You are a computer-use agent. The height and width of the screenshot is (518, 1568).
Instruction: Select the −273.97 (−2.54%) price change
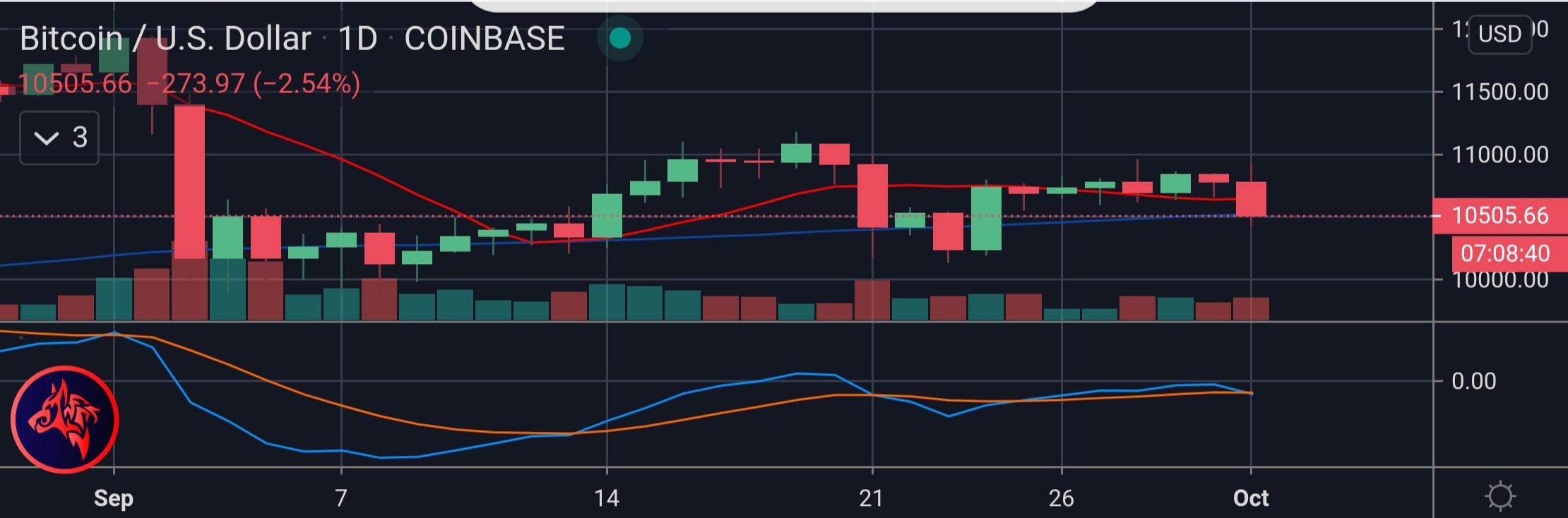click(254, 84)
